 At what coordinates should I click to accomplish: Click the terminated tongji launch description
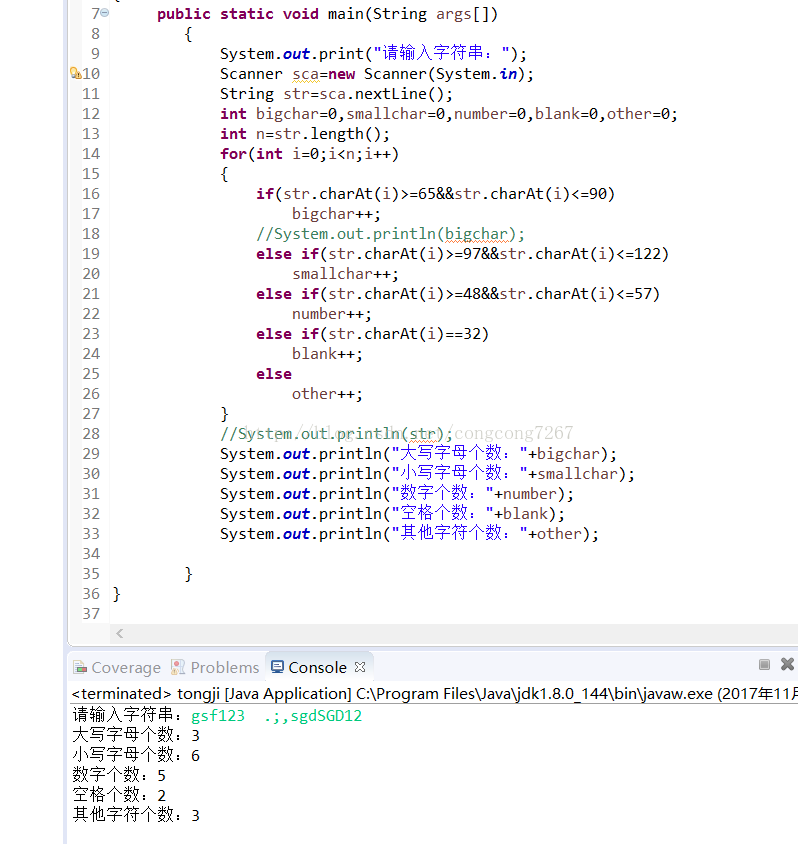pyautogui.click(x=434, y=694)
